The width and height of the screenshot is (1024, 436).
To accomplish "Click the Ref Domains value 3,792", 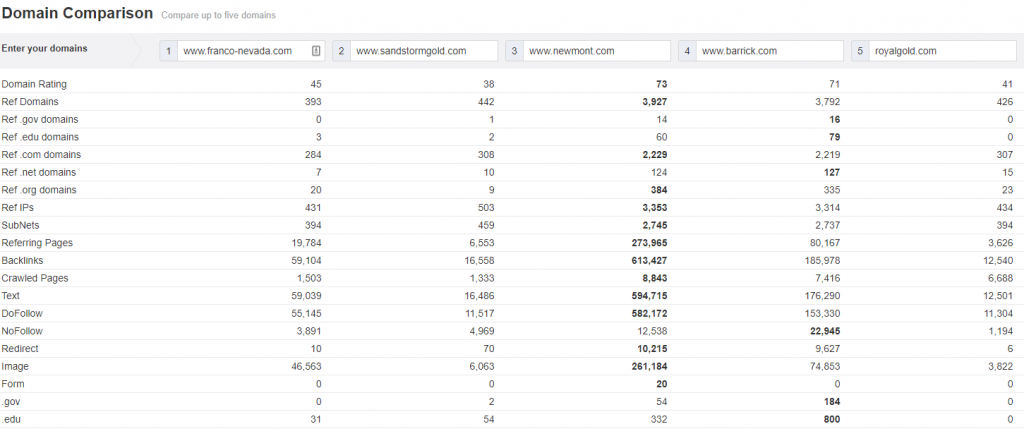I will point(827,102).
